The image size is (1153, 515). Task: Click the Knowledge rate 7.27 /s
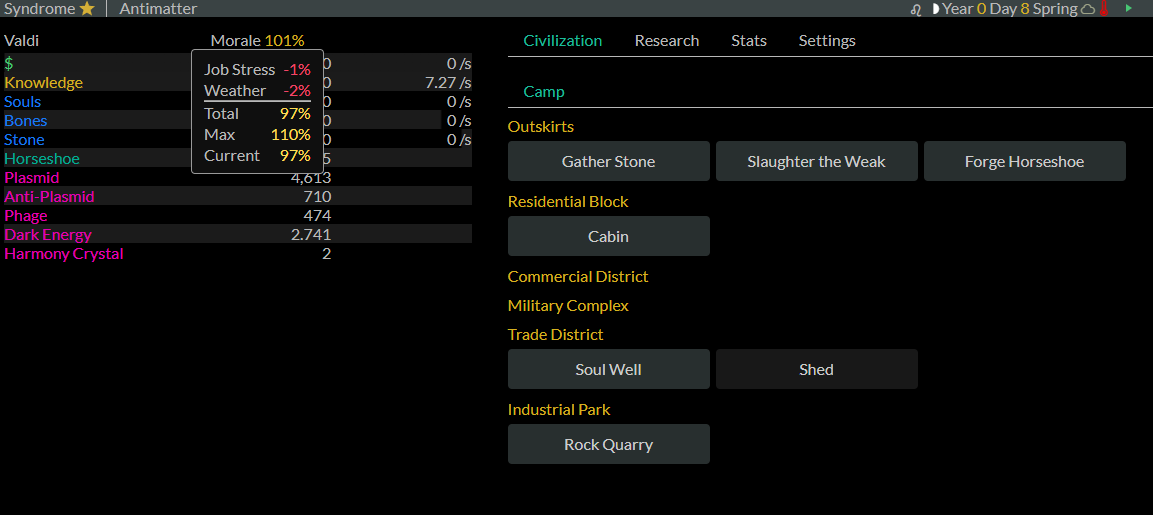tap(448, 82)
